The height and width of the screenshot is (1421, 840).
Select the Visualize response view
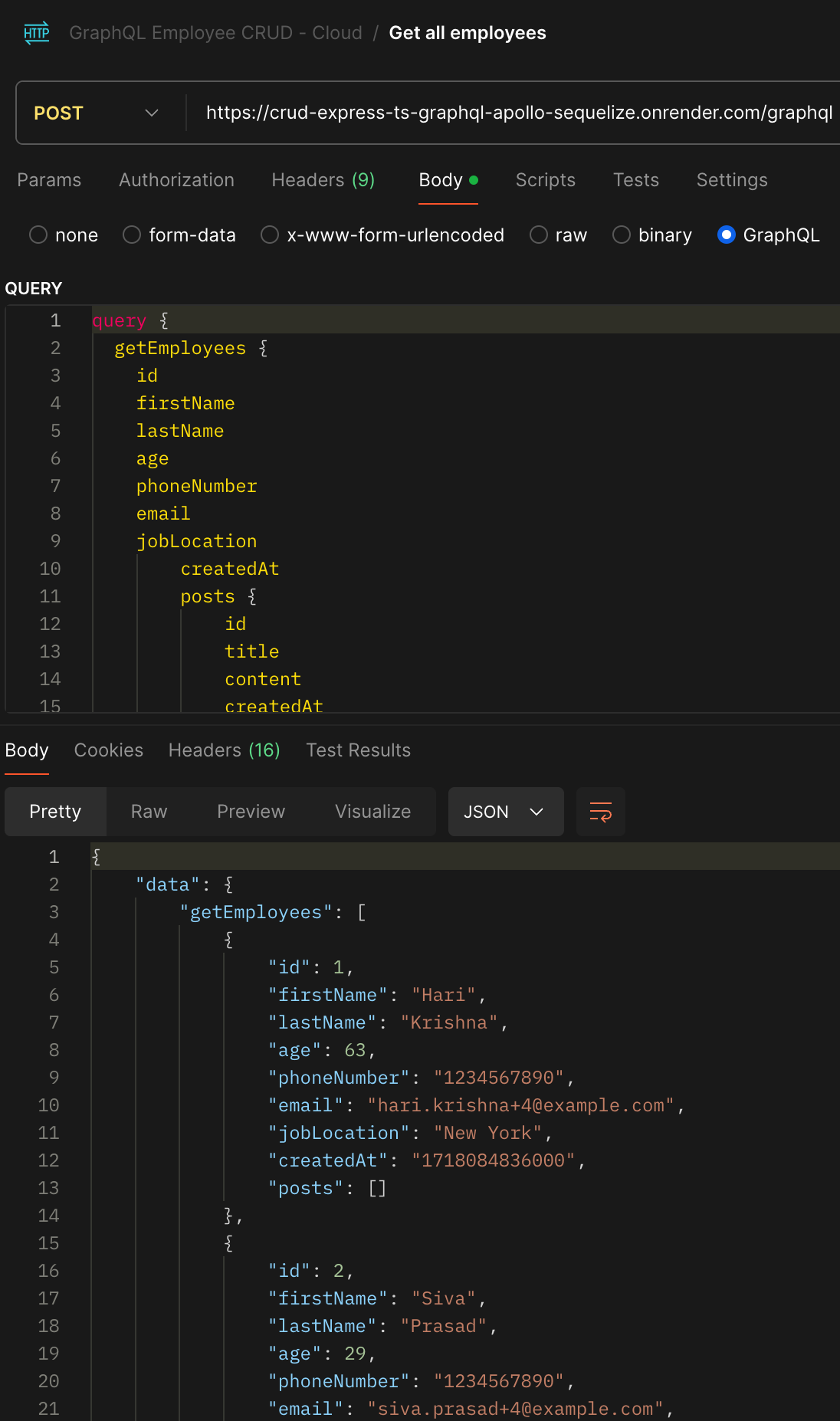point(372,812)
